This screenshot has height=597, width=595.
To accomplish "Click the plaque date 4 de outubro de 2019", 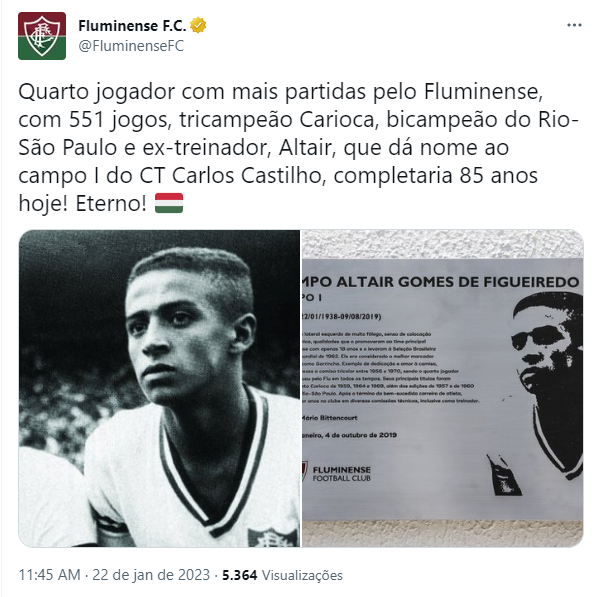I will click(x=361, y=435).
